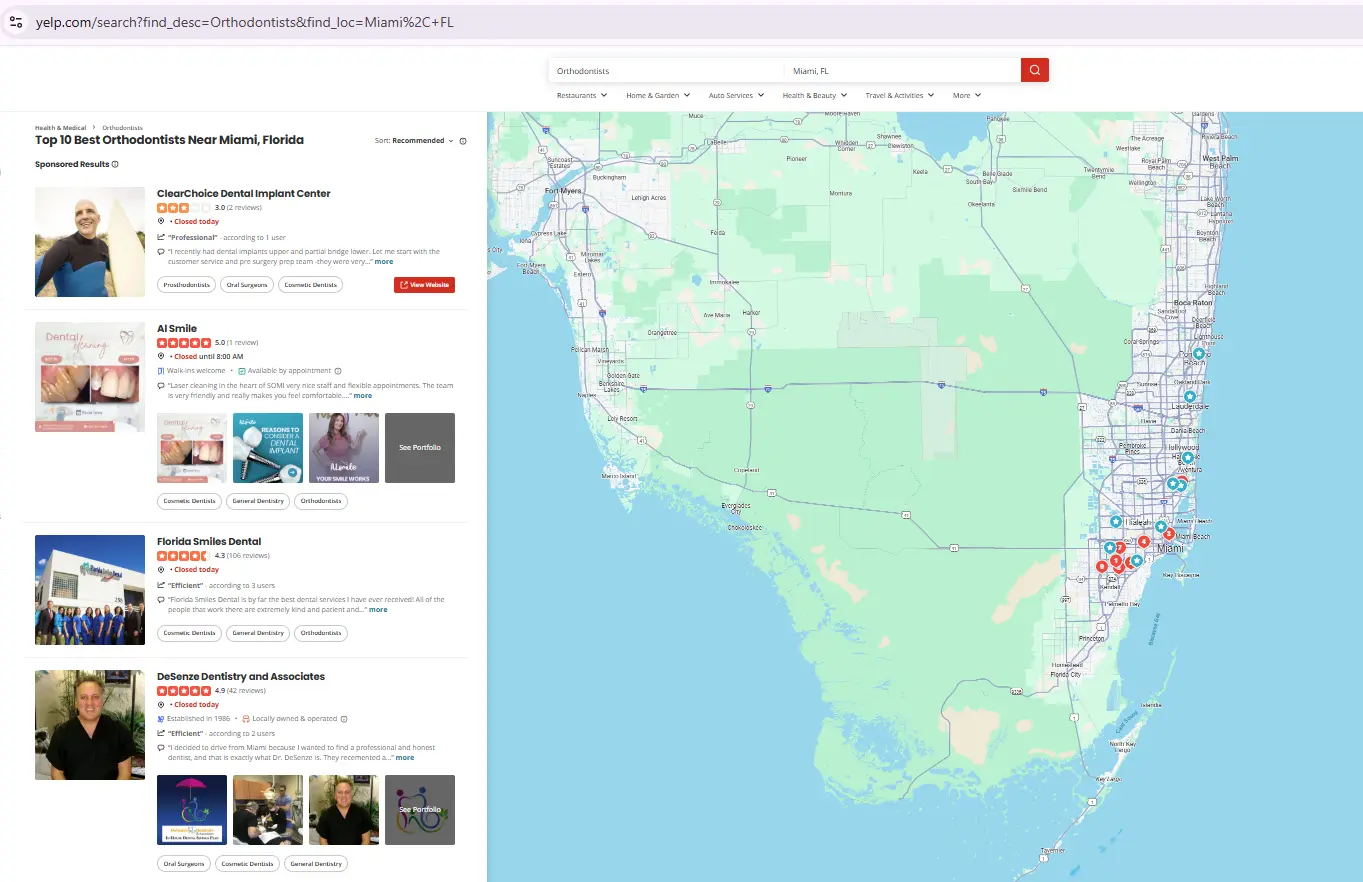Open the Sort: Recommended dropdown
The height and width of the screenshot is (882, 1363).
(x=414, y=141)
